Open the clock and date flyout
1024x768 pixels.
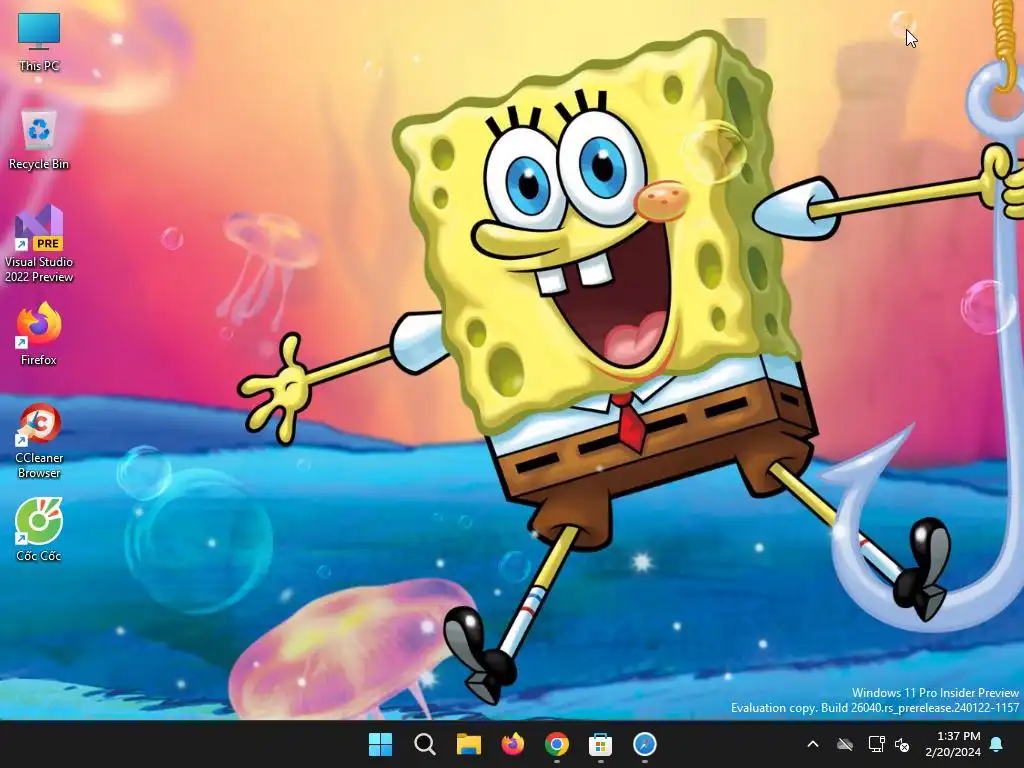(x=953, y=744)
